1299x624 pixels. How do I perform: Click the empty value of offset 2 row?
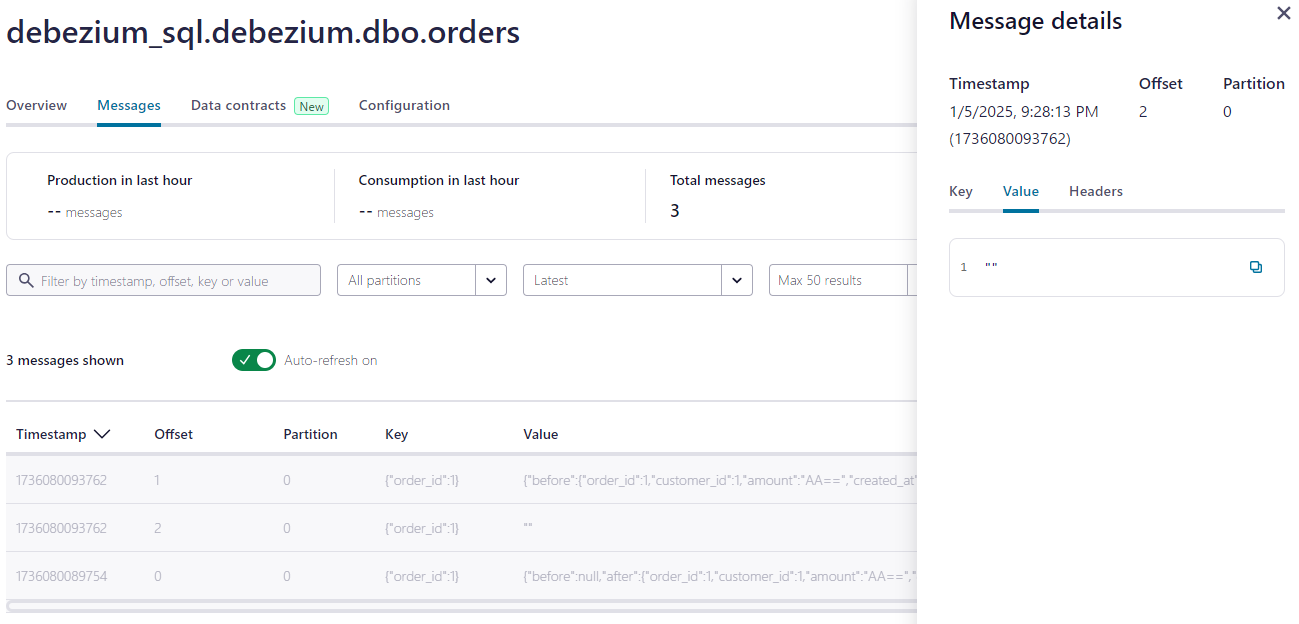click(x=528, y=528)
